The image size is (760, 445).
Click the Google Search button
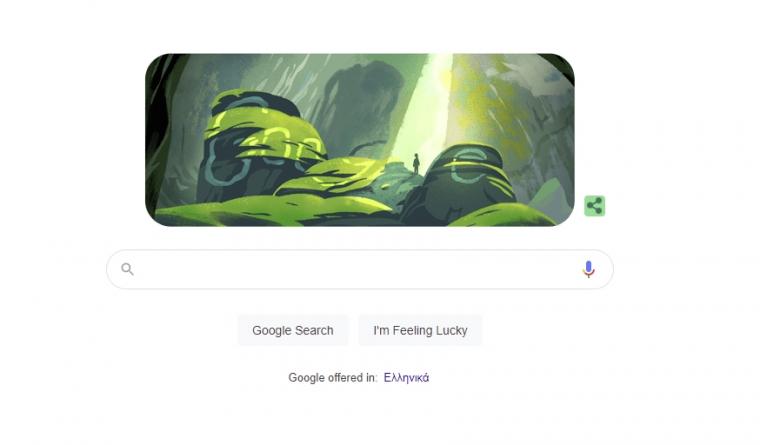293,330
